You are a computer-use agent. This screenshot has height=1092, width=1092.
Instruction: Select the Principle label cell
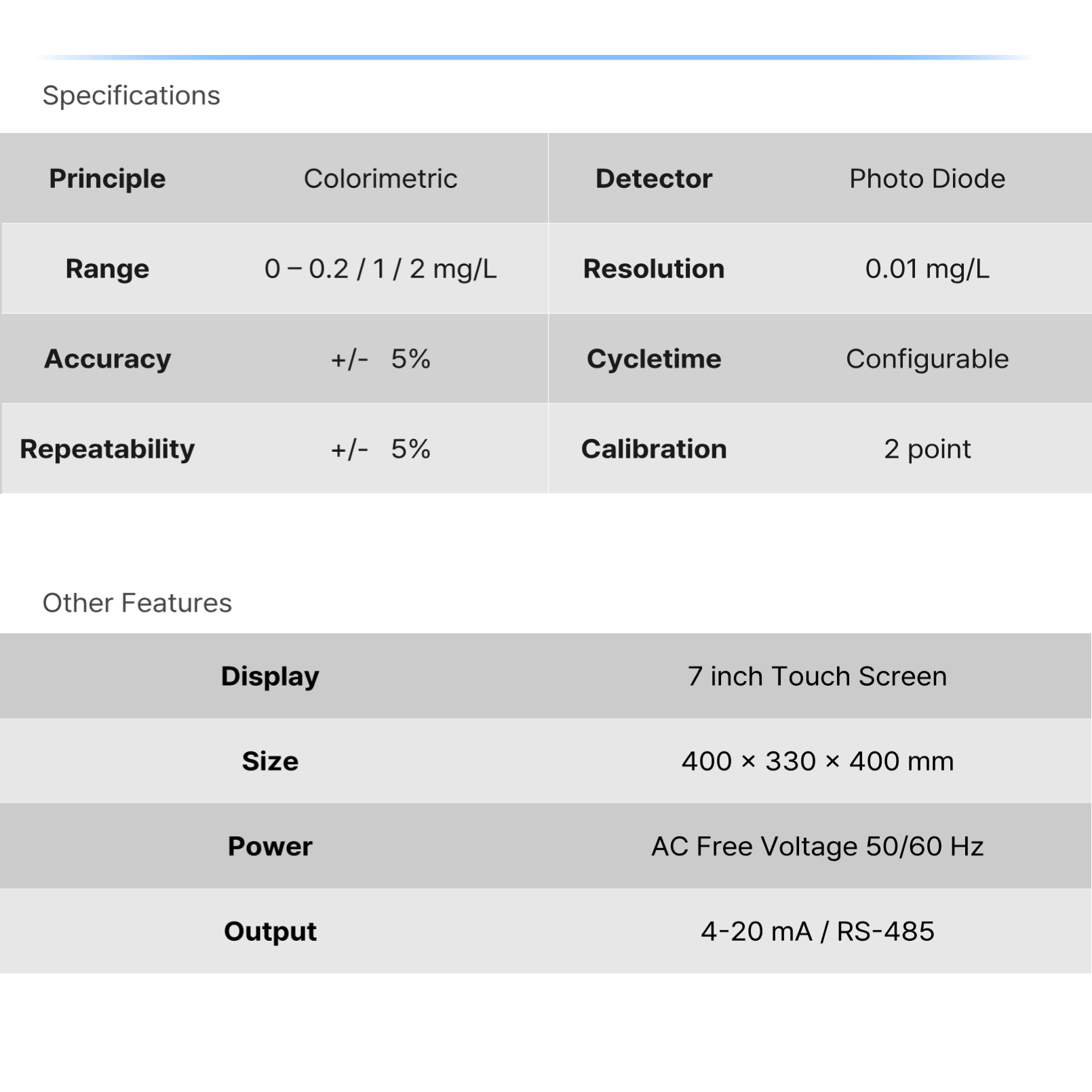point(107,178)
